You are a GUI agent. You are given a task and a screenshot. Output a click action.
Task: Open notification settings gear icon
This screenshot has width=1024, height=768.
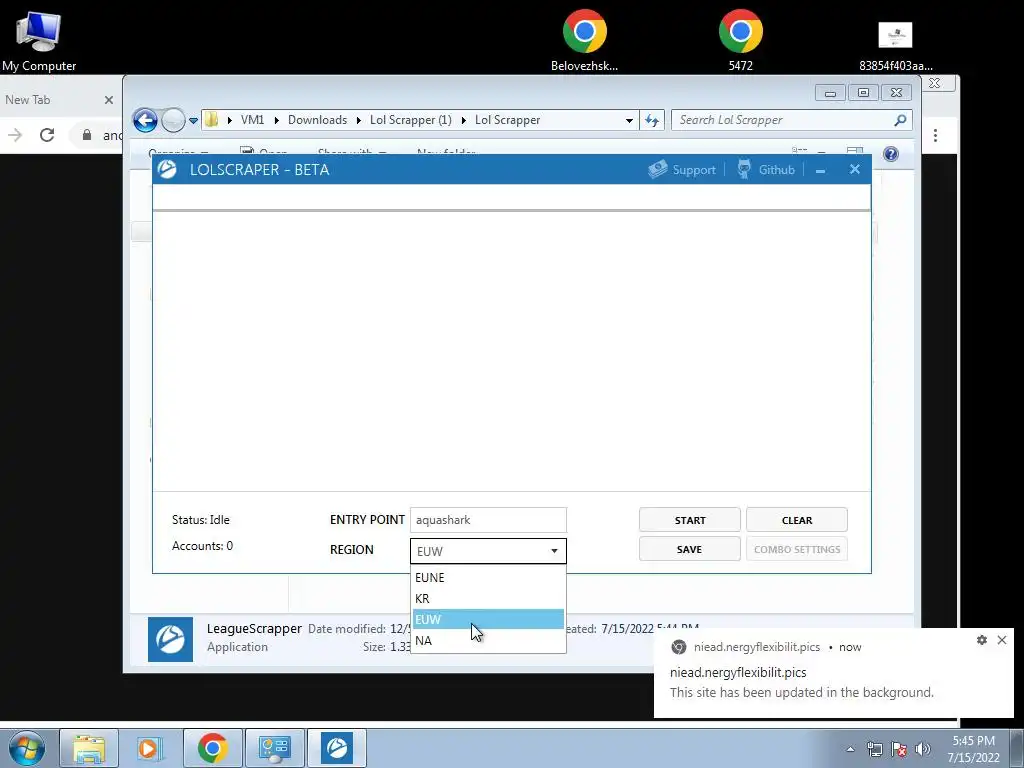(x=982, y=640)
